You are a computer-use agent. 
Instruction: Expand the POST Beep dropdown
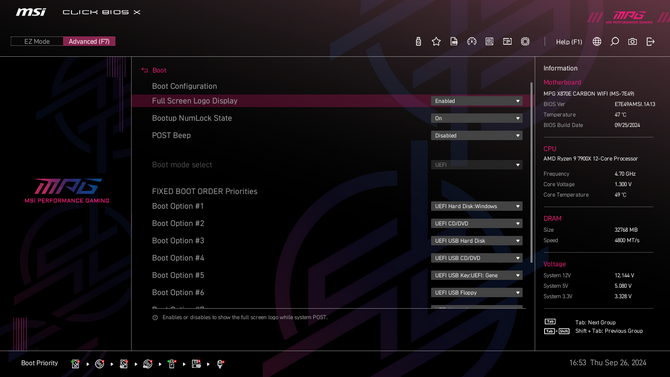point(476,135)
